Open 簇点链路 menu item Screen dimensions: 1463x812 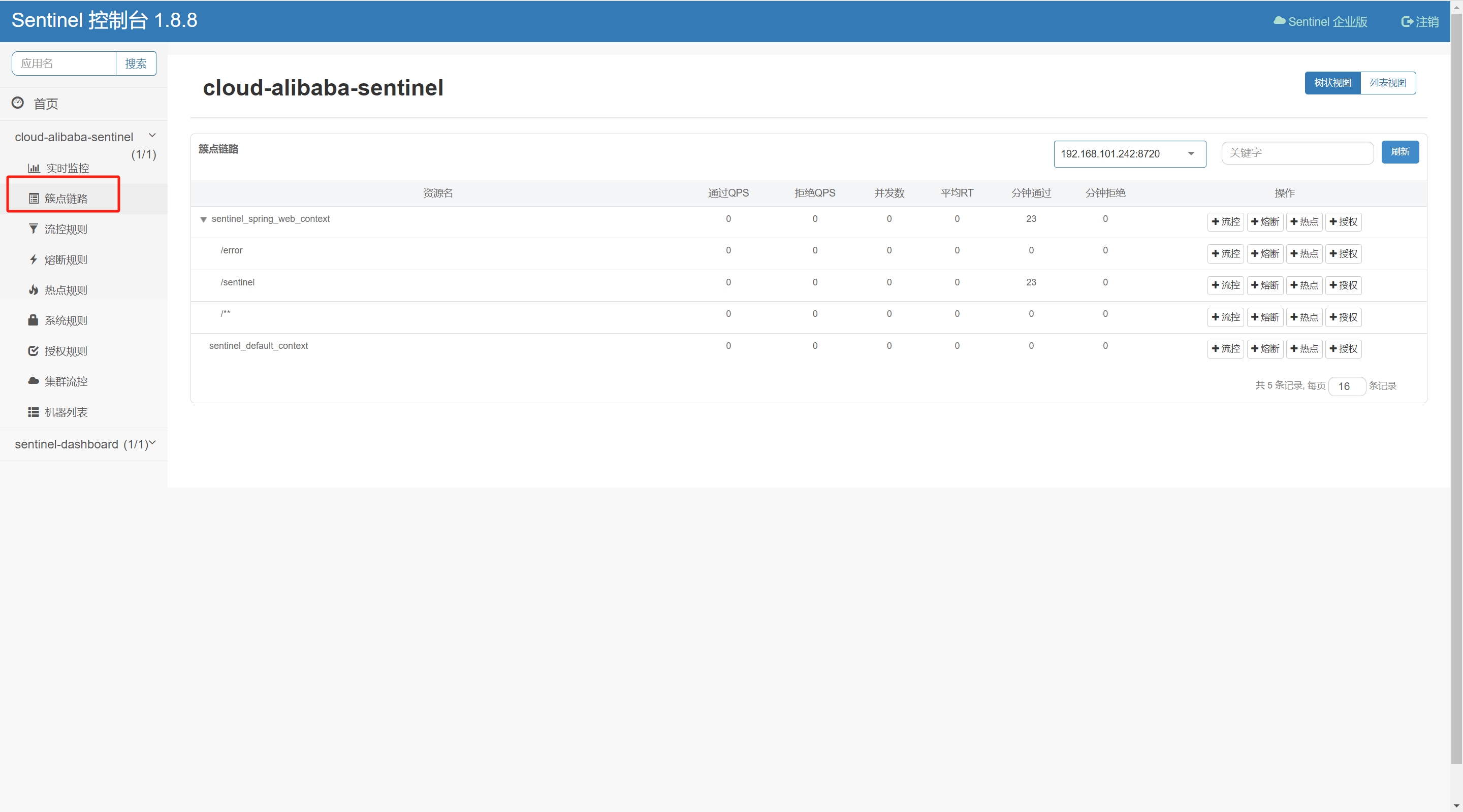pos(66,198)
